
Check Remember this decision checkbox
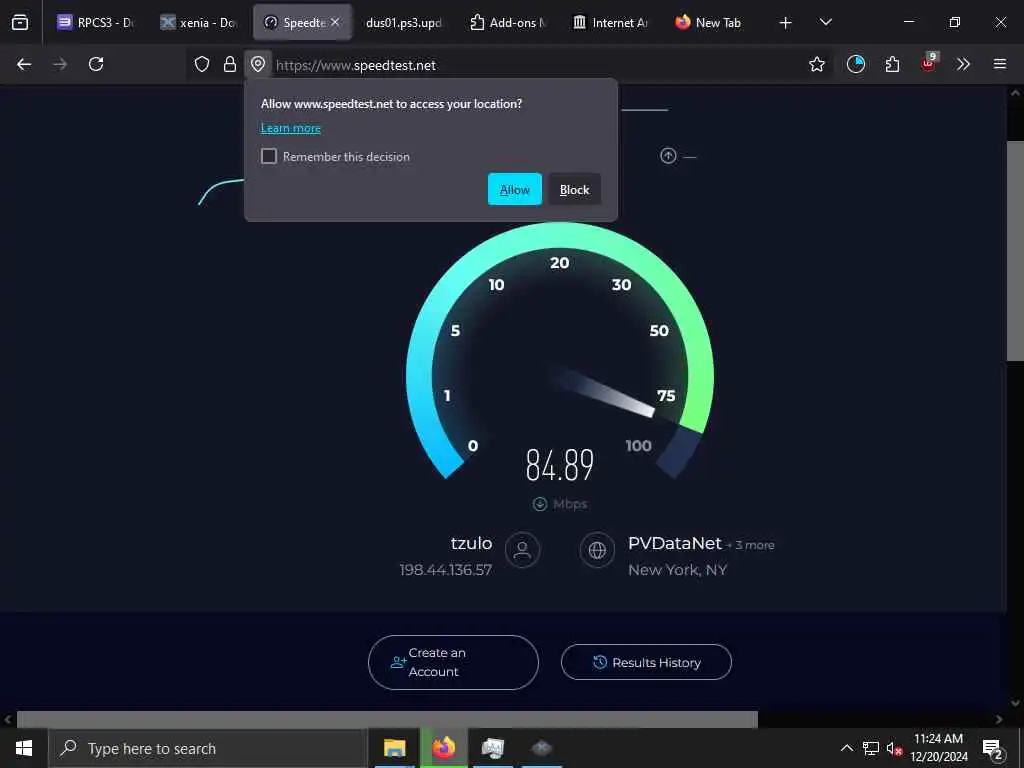point(269,156)
